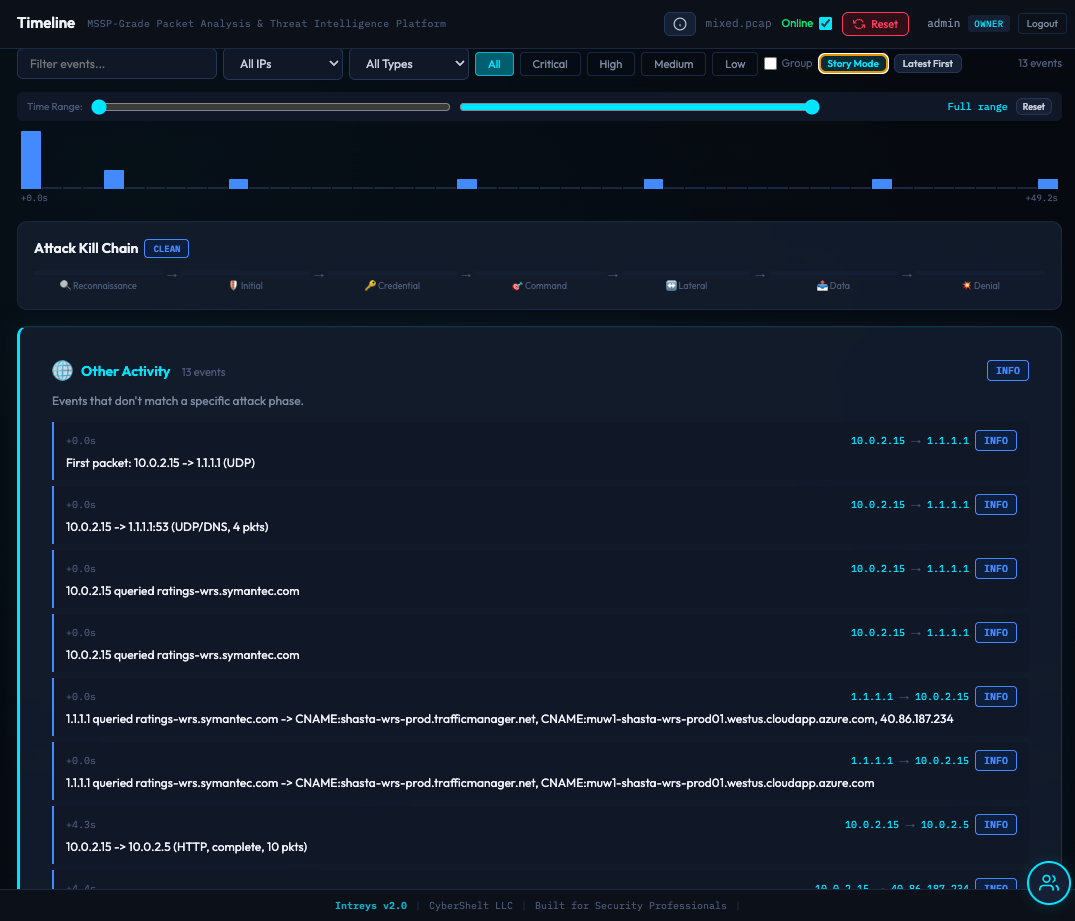
Task: Click the Reset button in the header
Action: click(x=875, y=23)
